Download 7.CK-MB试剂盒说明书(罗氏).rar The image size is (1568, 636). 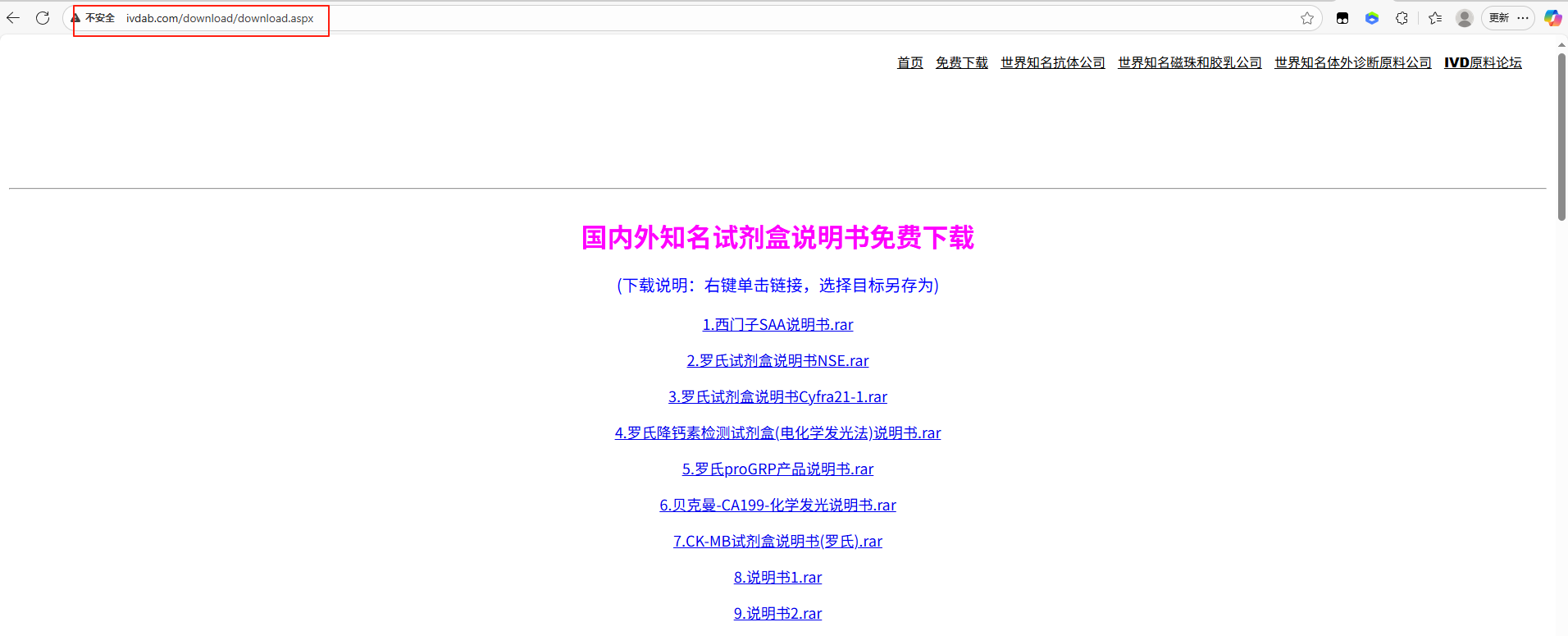[777, 542]
